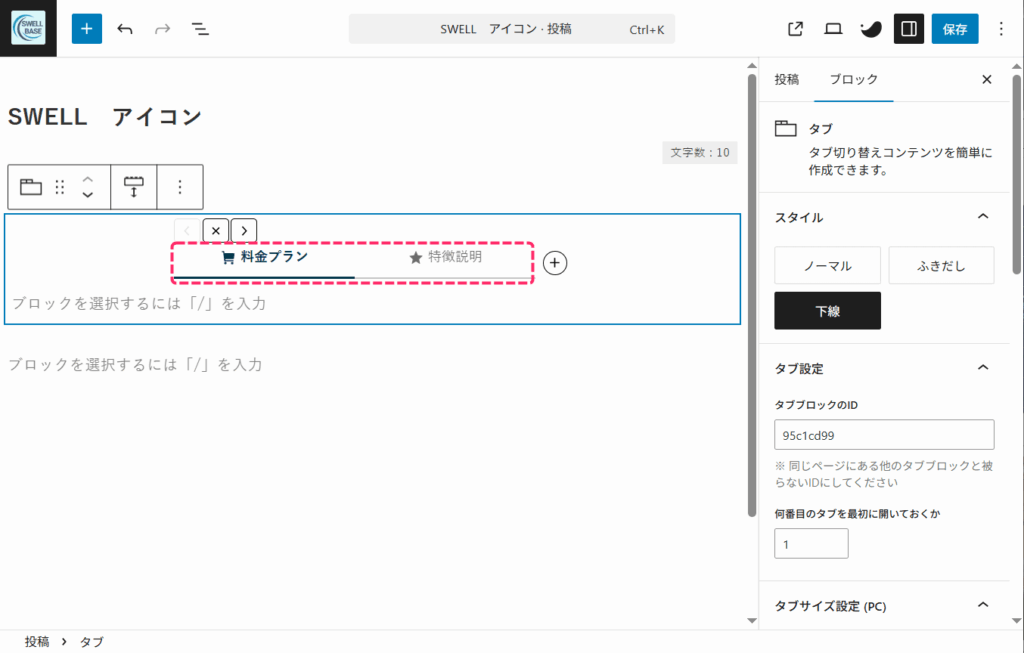This screenshot has width=1024, height=653.
Task: Click the タブブロックのID input field
Action: coord(884,435)
